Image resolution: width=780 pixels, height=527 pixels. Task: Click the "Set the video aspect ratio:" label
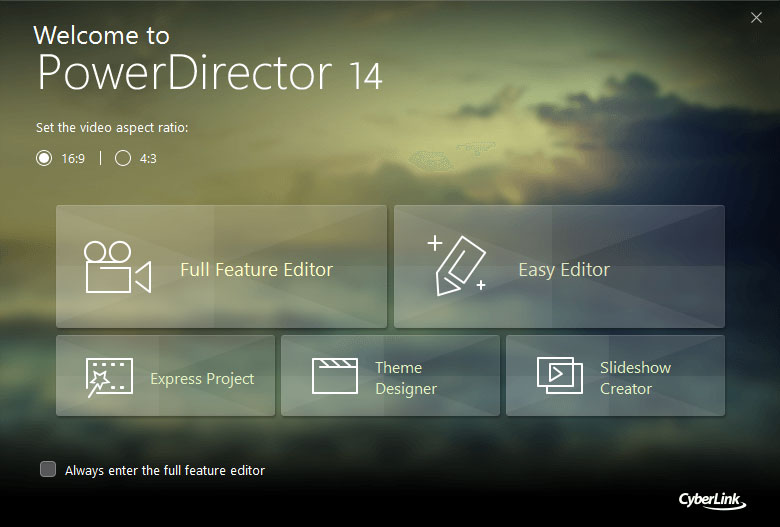[x=112, y=128]
